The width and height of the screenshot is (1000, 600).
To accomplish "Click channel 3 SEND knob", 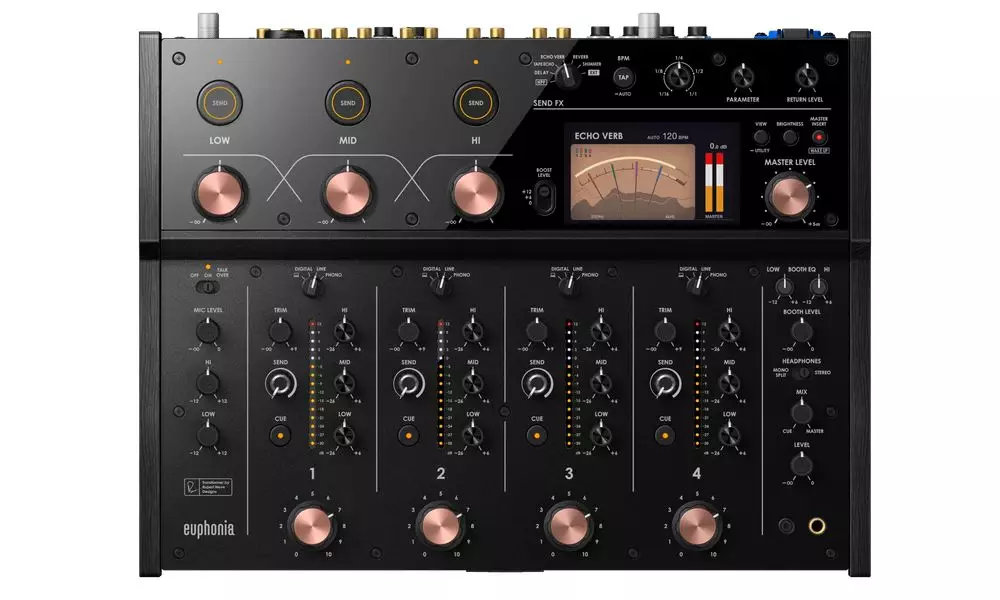I will tap(536, 384).
